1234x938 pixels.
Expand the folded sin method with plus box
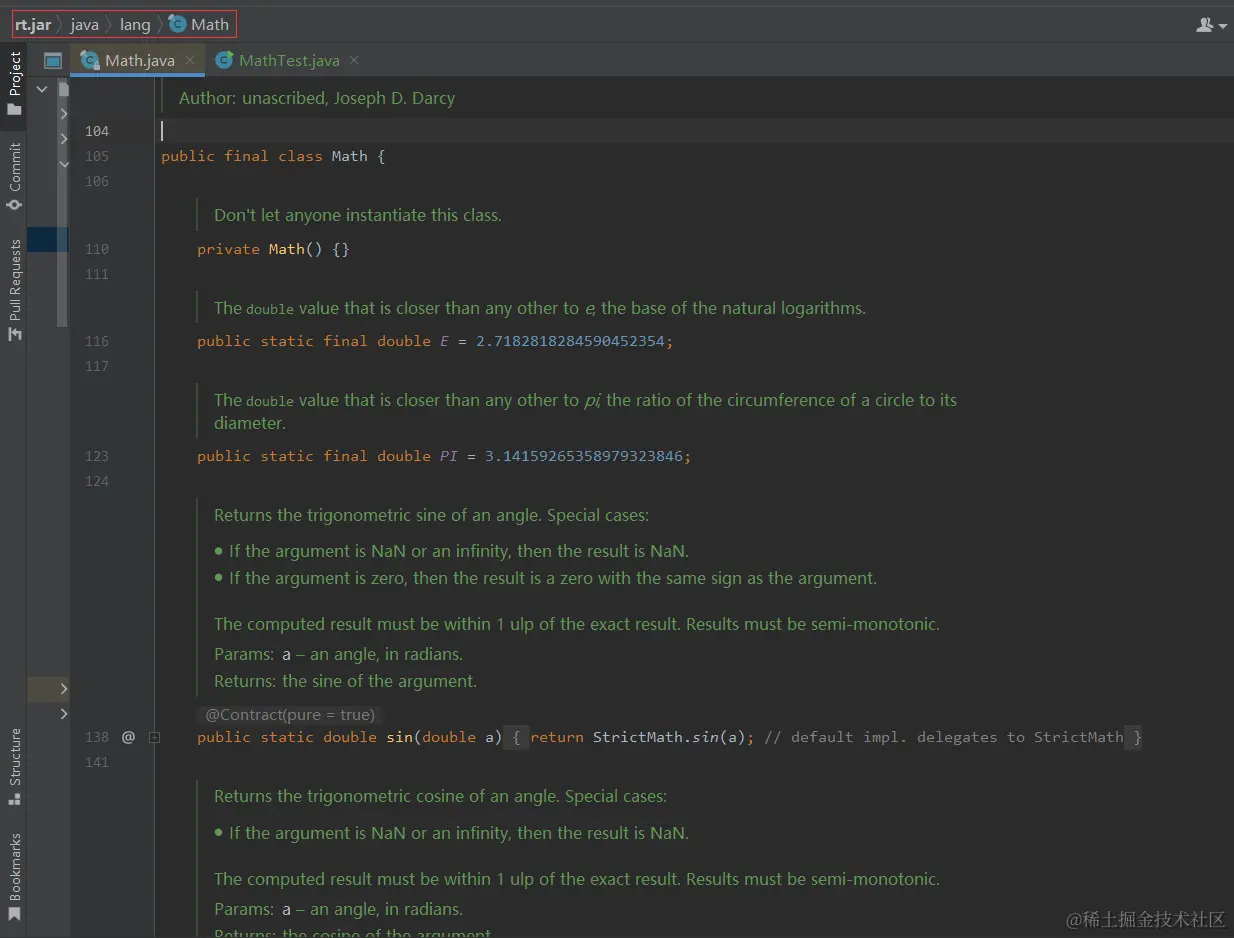click(x=155, y=737)
